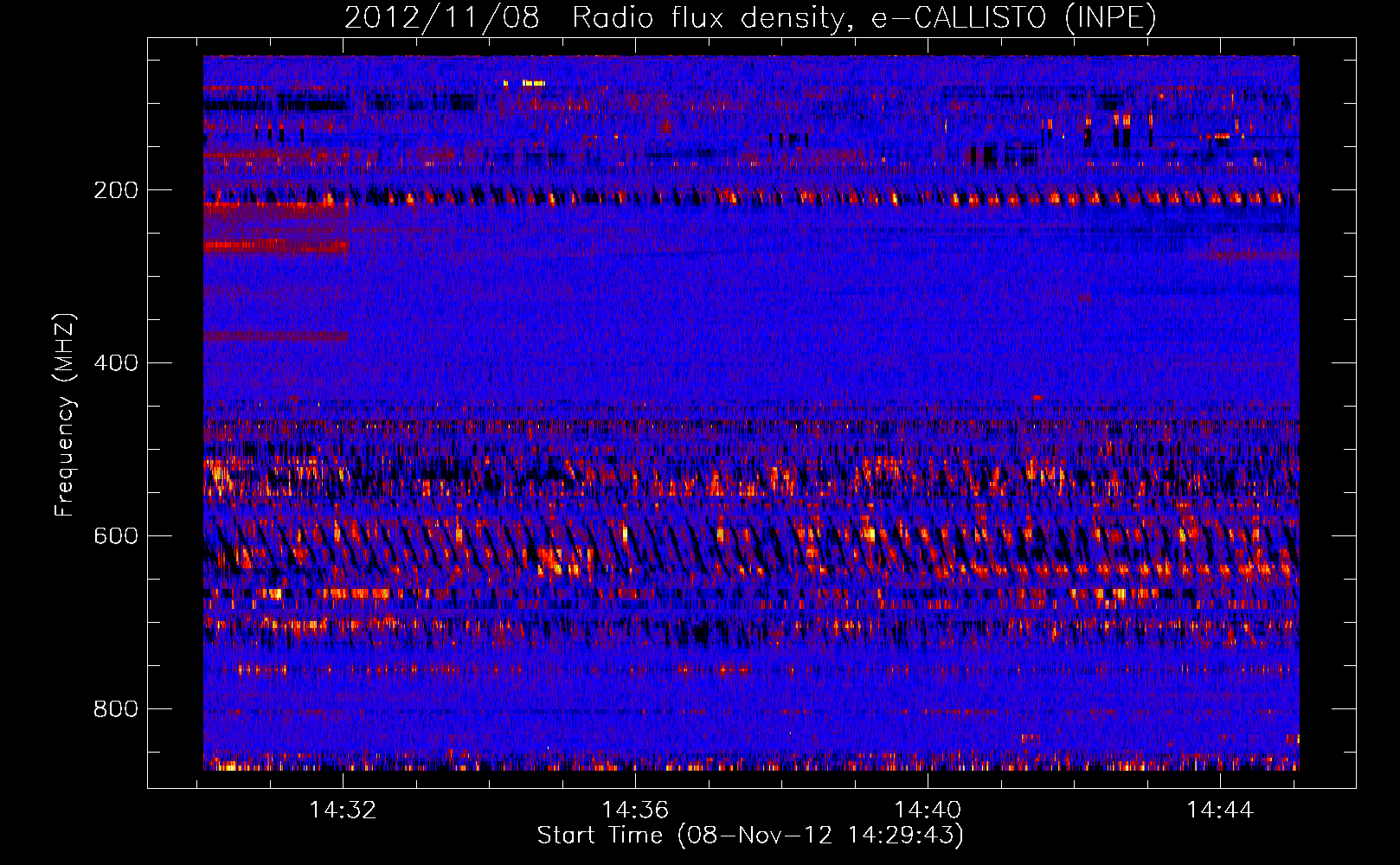Image resolution: width=1400 pixels, height=865 pixels.
Task: Click the plot title '2012/11/08 Radio flux density'
Action: (x=750, y=17)
